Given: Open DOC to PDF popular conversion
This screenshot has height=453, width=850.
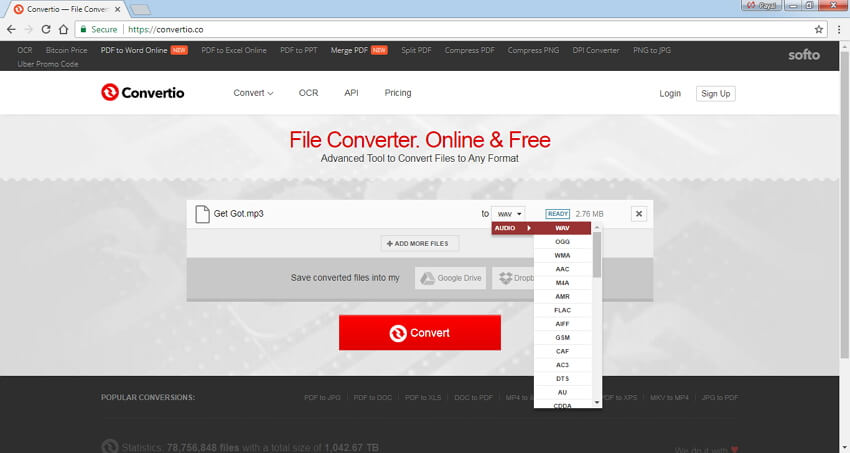Looking at the screenshot, I should [x=473, y=398].
